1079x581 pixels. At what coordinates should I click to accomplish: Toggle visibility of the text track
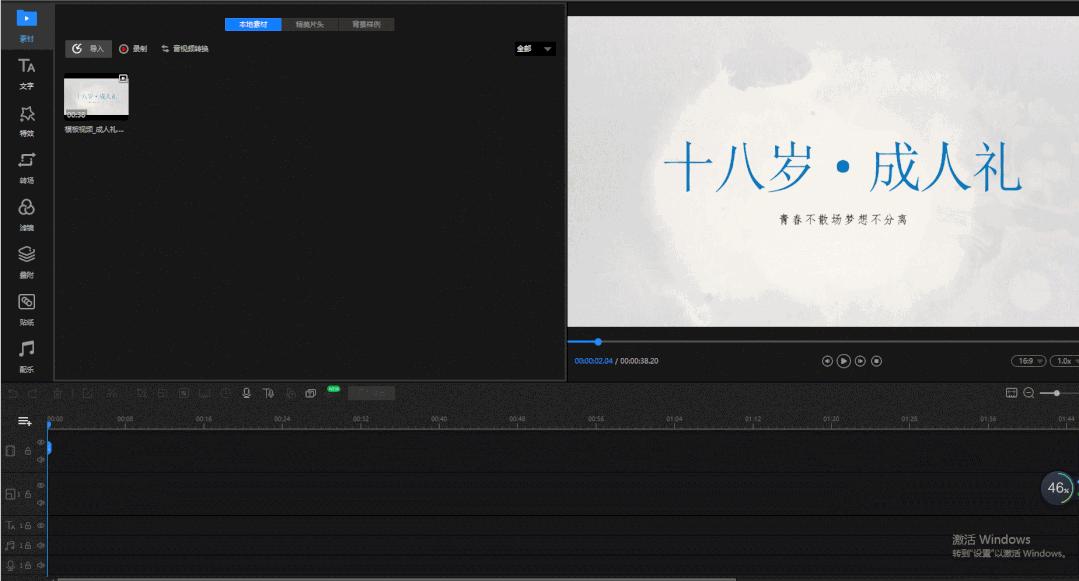click(x=39, y=525)
